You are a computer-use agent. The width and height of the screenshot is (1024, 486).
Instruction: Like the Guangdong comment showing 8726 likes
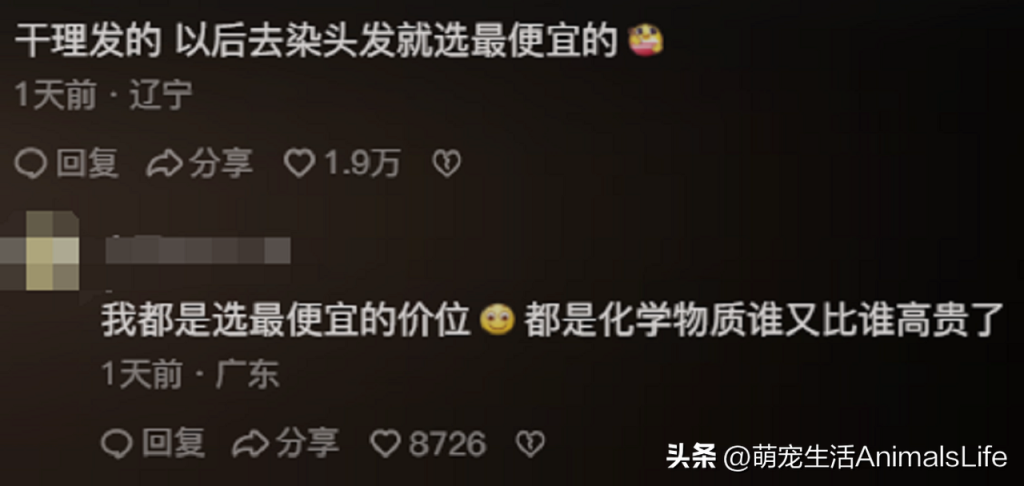[x=385, y=444]
